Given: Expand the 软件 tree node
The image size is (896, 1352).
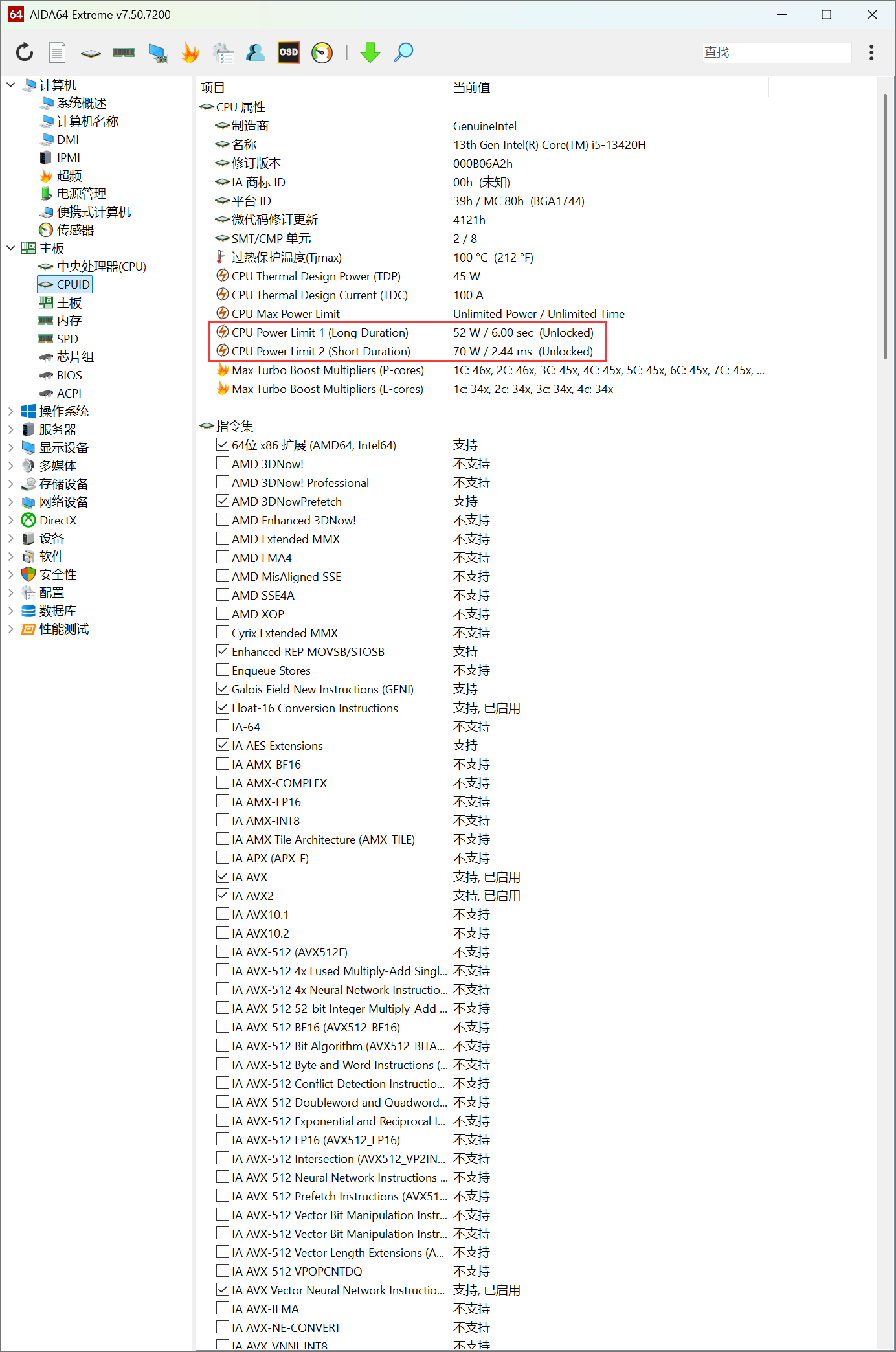Looking at the screenshot, I should pyautogui.click(x=11, y=556).
